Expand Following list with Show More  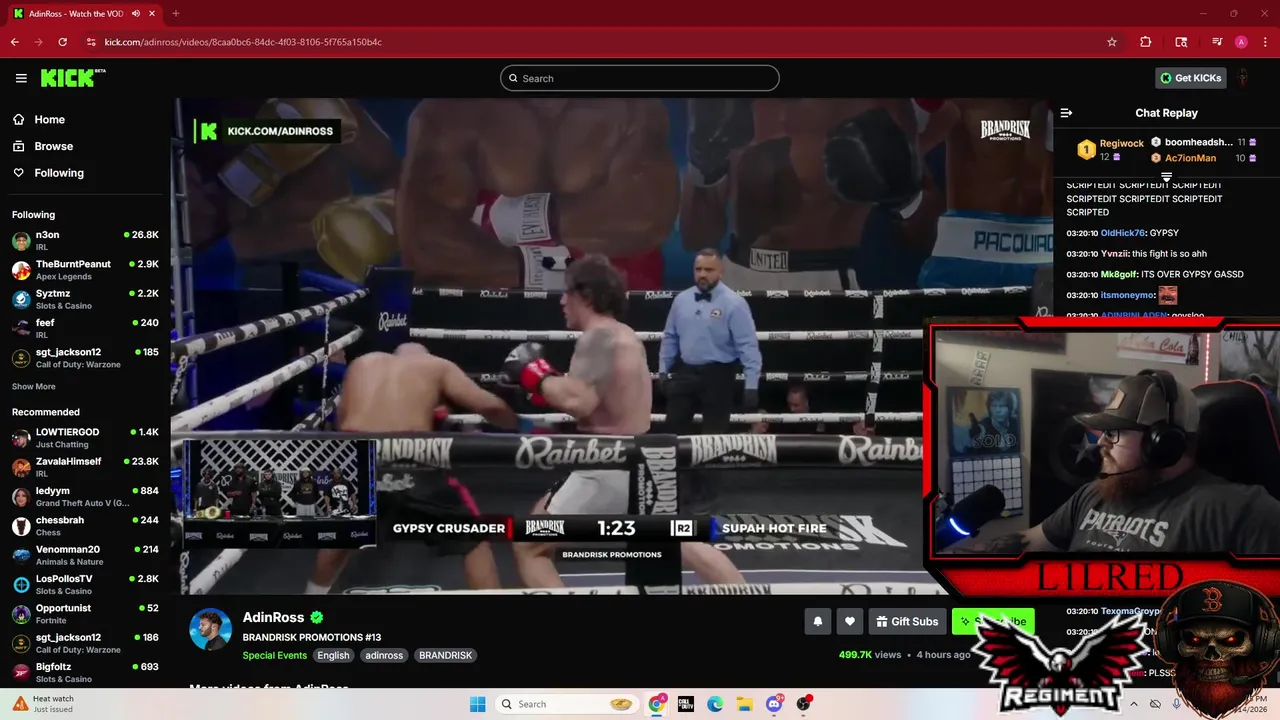(34, 387)
